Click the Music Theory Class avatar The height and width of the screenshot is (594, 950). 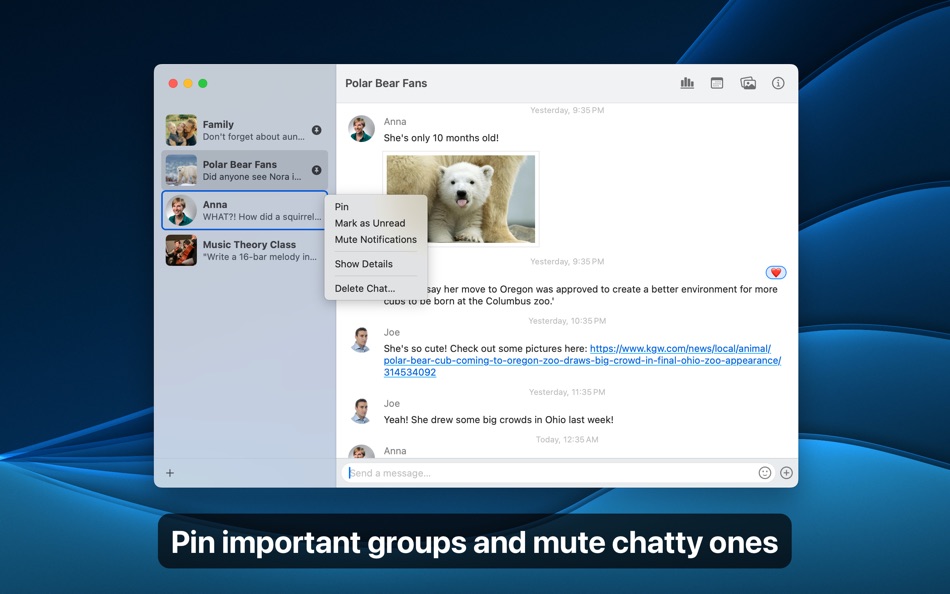pos(181,250)
